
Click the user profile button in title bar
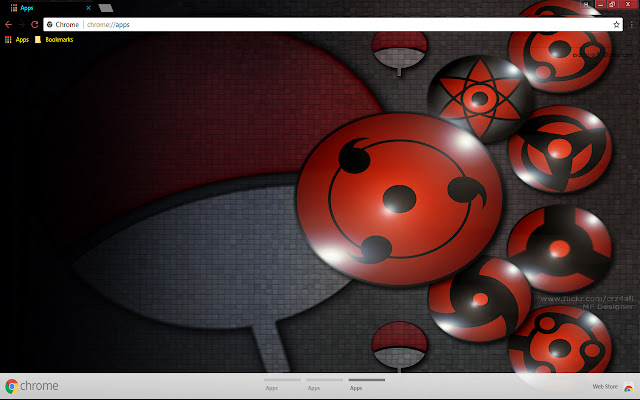point(586,4)
